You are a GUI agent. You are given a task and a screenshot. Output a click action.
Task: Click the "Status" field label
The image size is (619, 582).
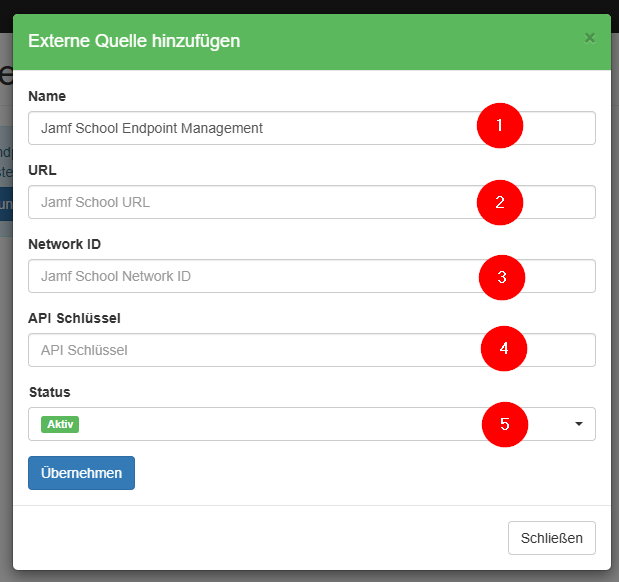tap(49, 392)
